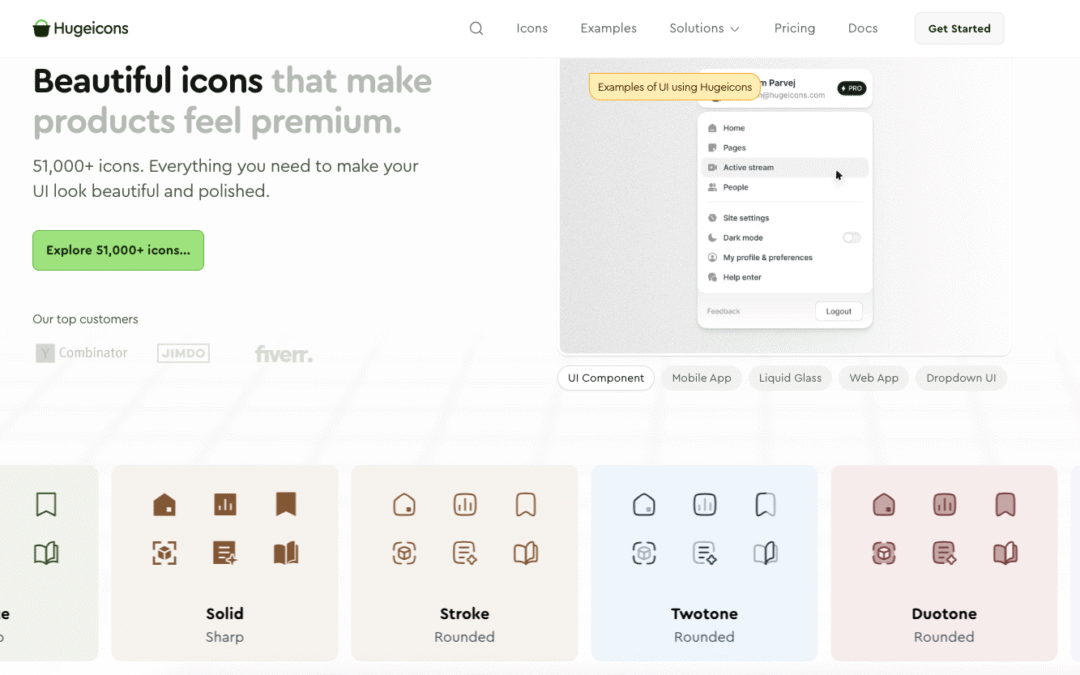
Task: Click cube scan icon in Solid Sharp card
Action: coord(164,552)
